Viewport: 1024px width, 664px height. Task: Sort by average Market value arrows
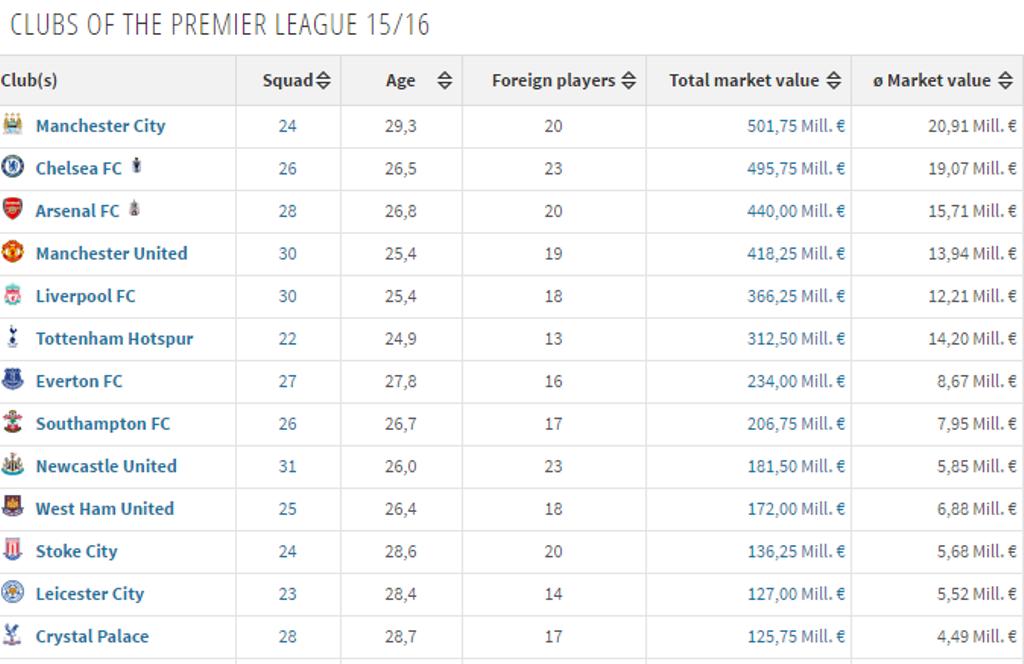[1005, 81]
